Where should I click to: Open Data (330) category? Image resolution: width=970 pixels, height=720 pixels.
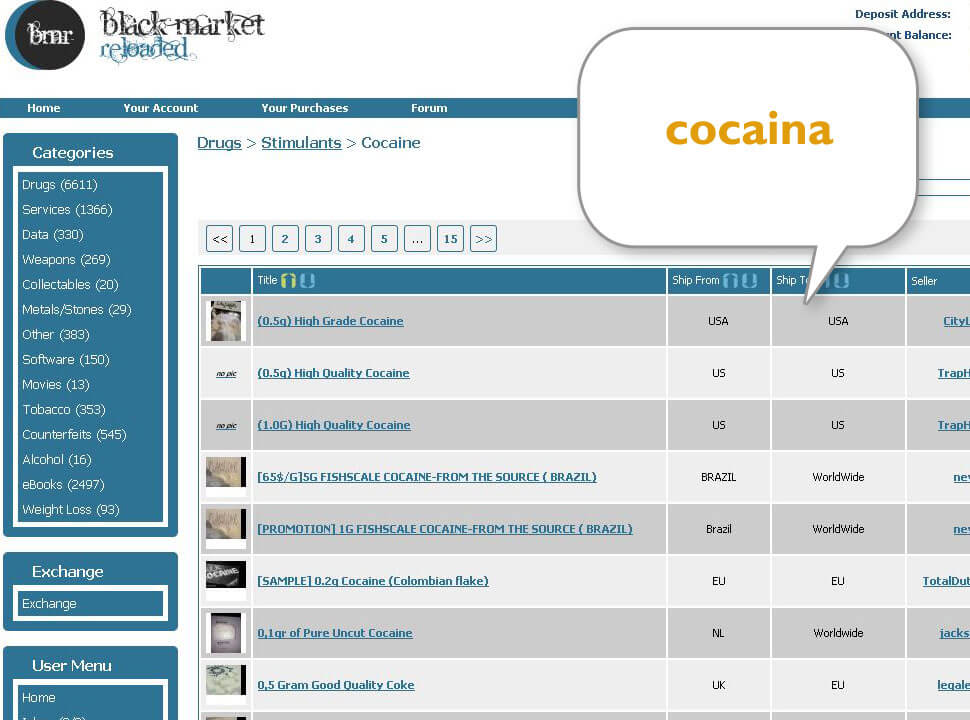click(x=53, y=234)
